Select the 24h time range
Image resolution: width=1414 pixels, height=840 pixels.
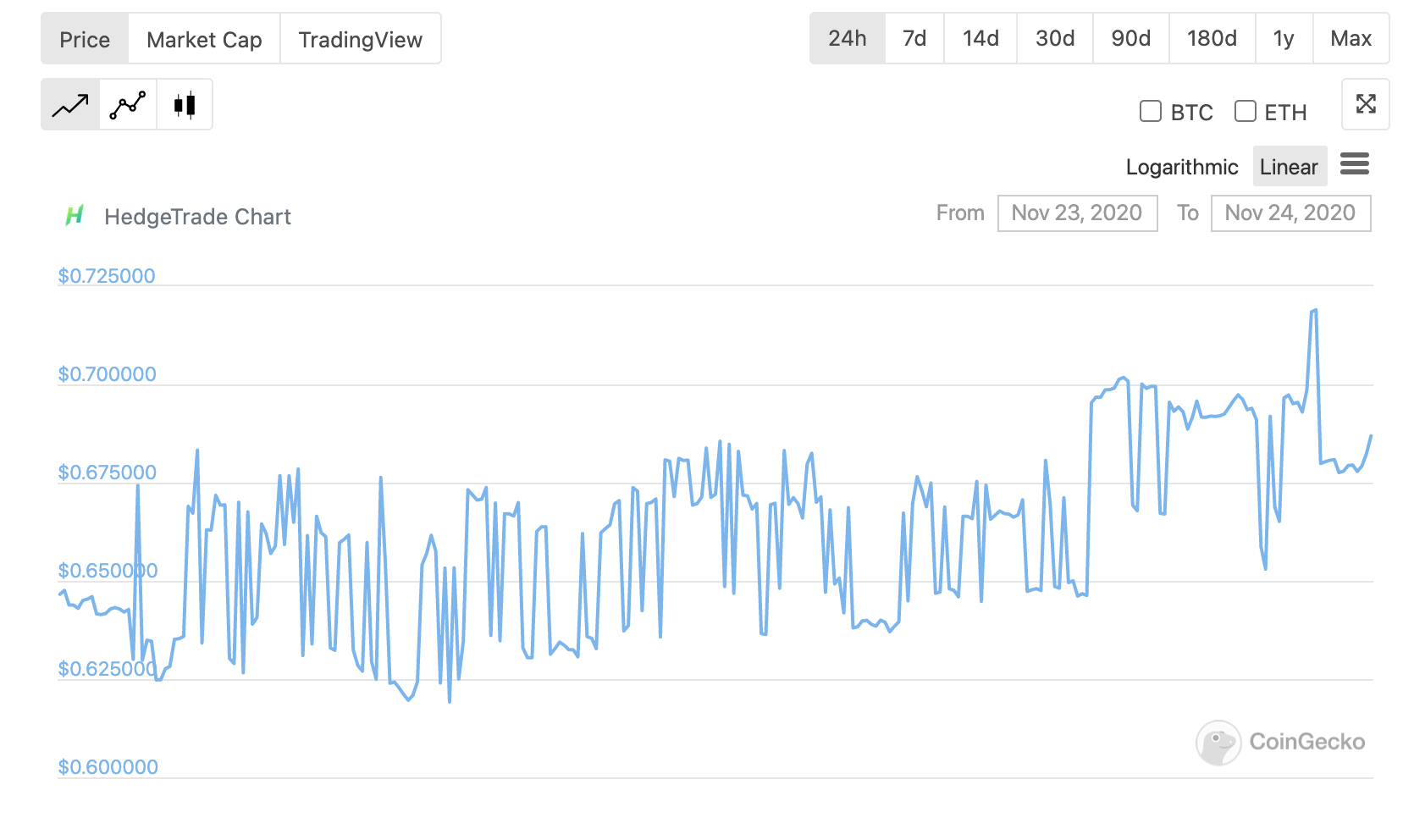[848, 38]
